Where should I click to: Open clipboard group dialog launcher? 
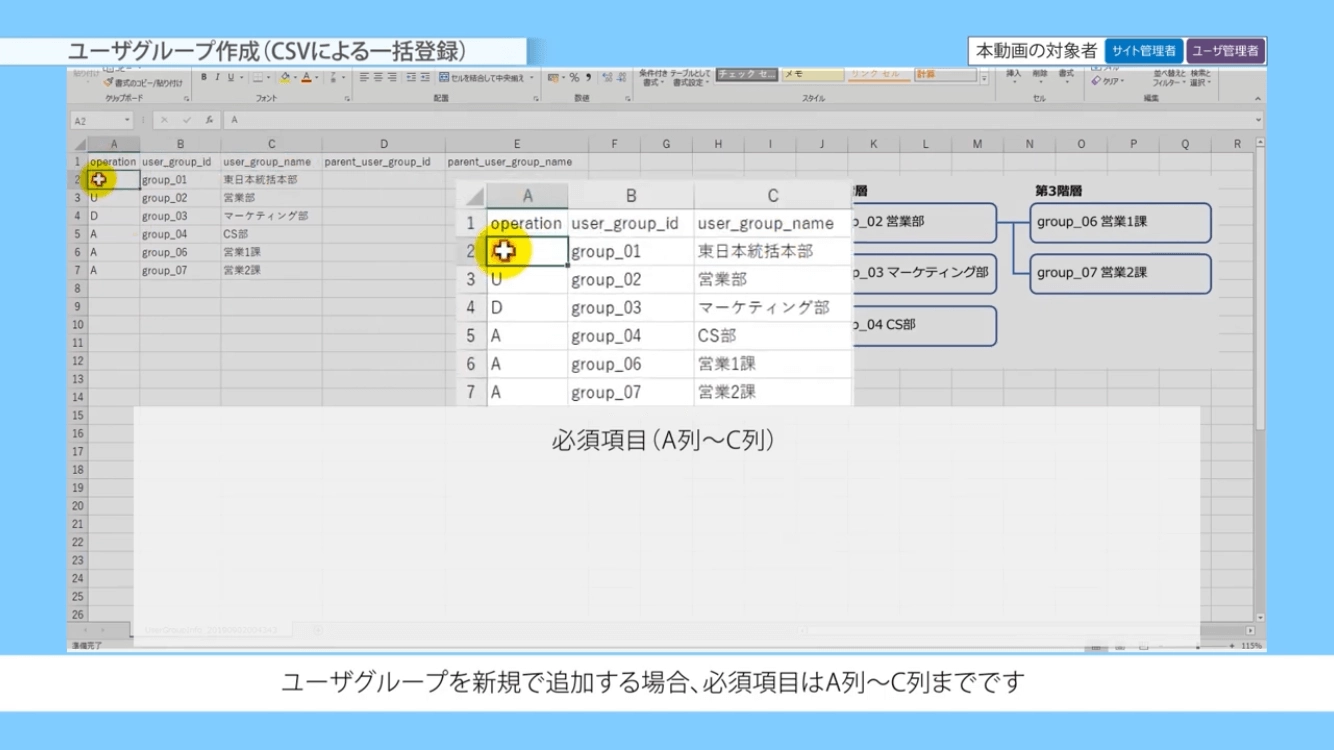[x=187, y=99]
